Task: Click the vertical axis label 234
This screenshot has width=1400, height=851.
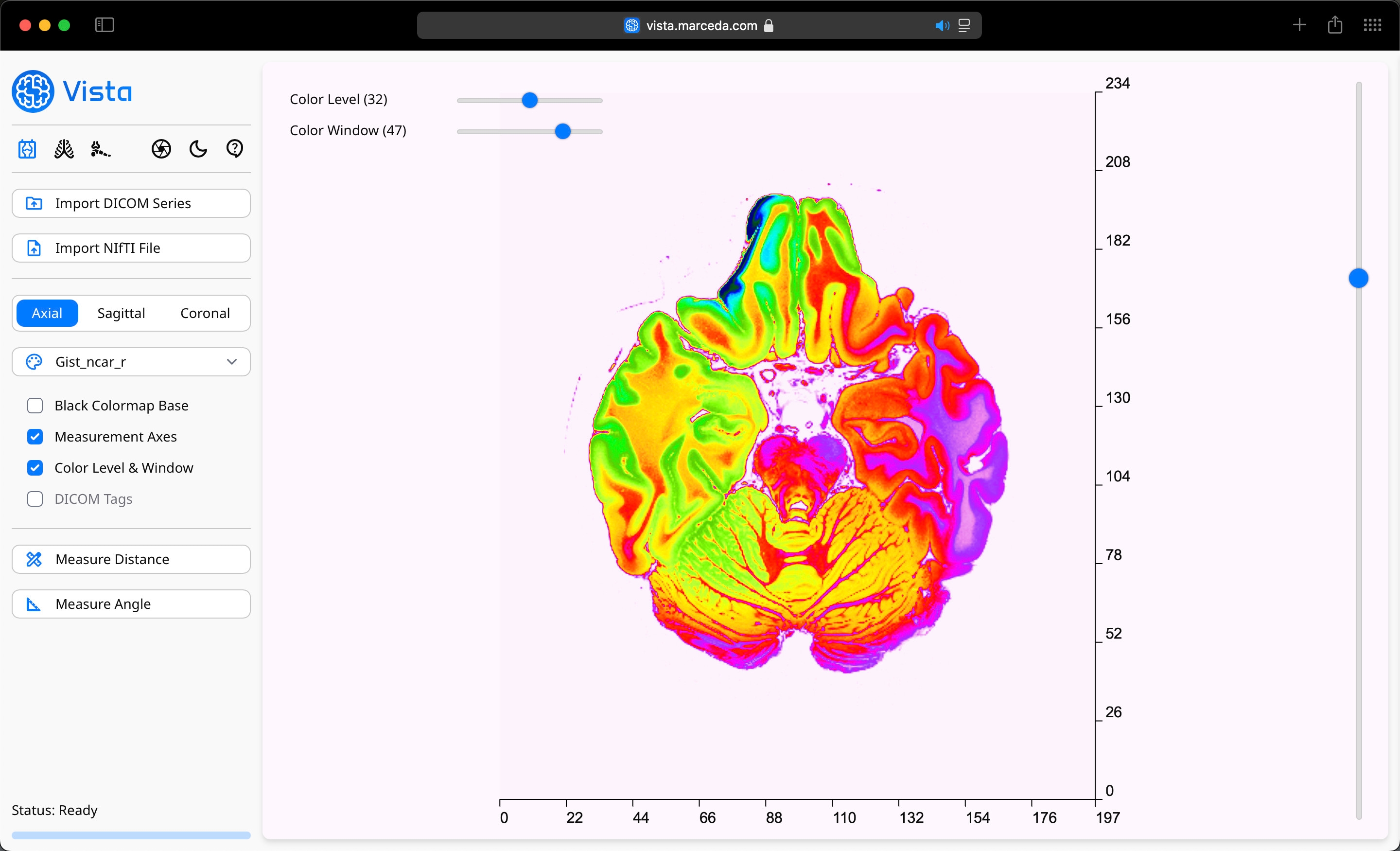Action: tap(1118, 84)
